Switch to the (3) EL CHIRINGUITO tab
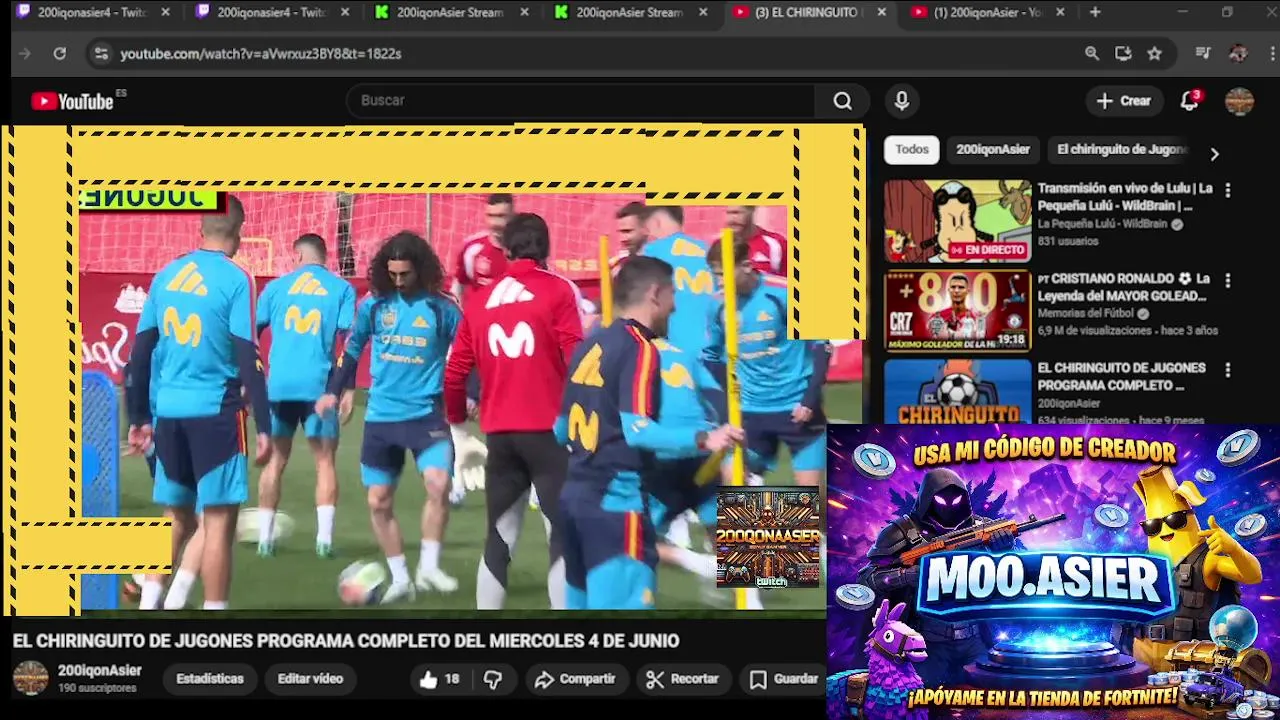Screen dimensions: 1280x720 808,12
